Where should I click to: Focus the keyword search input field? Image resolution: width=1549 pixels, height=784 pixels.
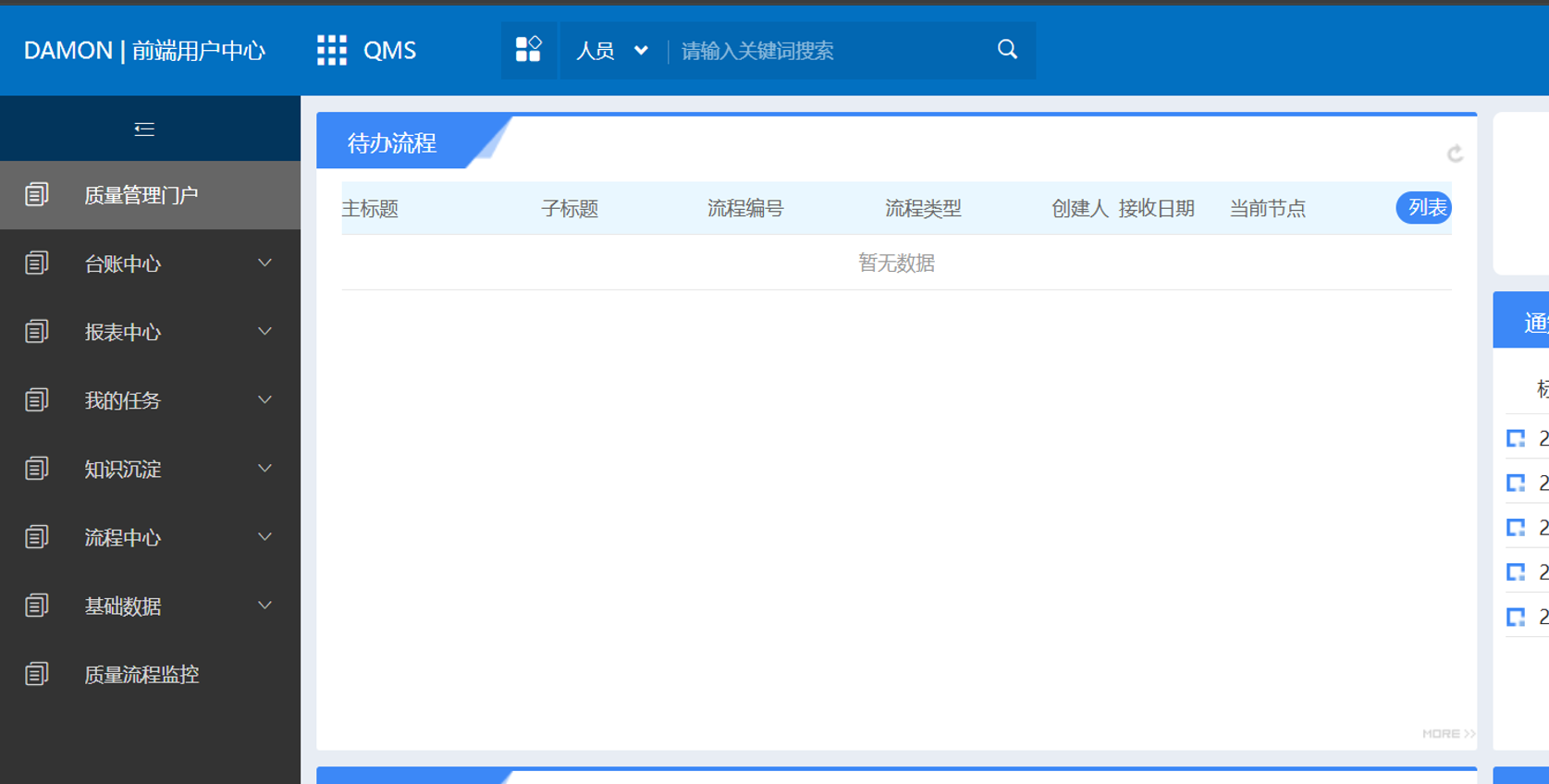828,51
